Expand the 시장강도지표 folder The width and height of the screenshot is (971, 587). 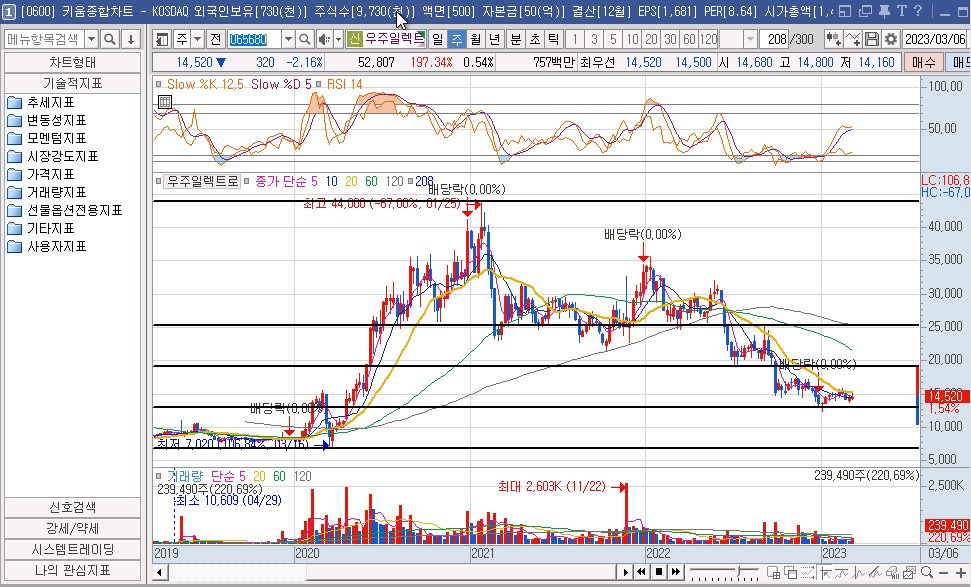coord(53,156)
